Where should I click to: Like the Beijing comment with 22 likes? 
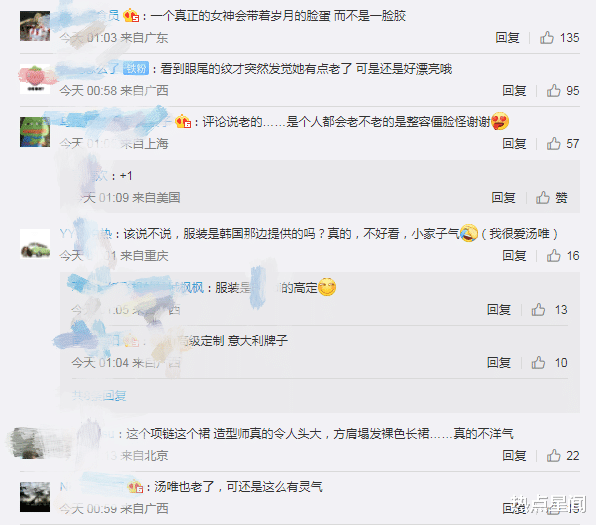click(553, 455)
